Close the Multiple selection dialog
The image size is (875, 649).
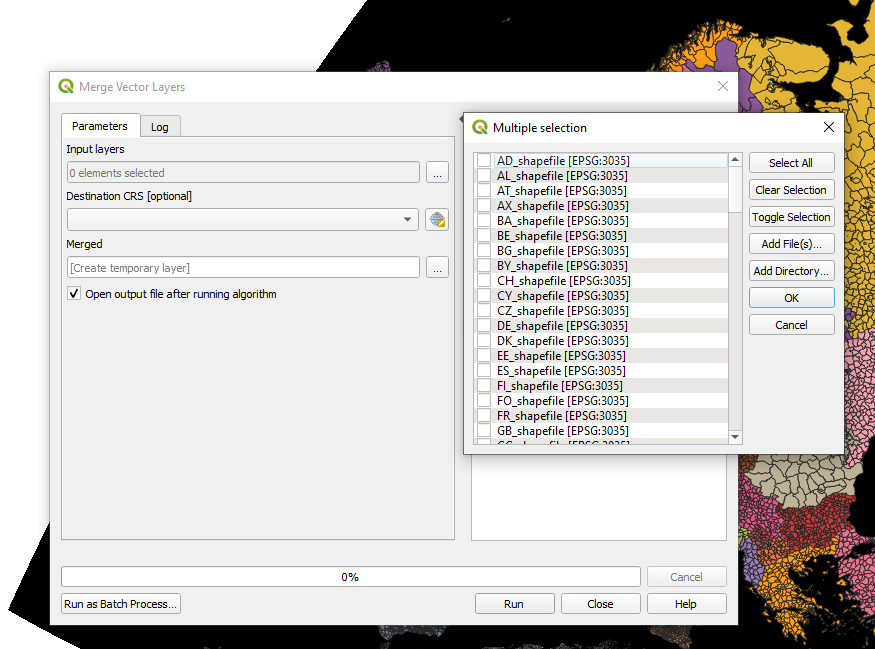(x=828, y=128)
